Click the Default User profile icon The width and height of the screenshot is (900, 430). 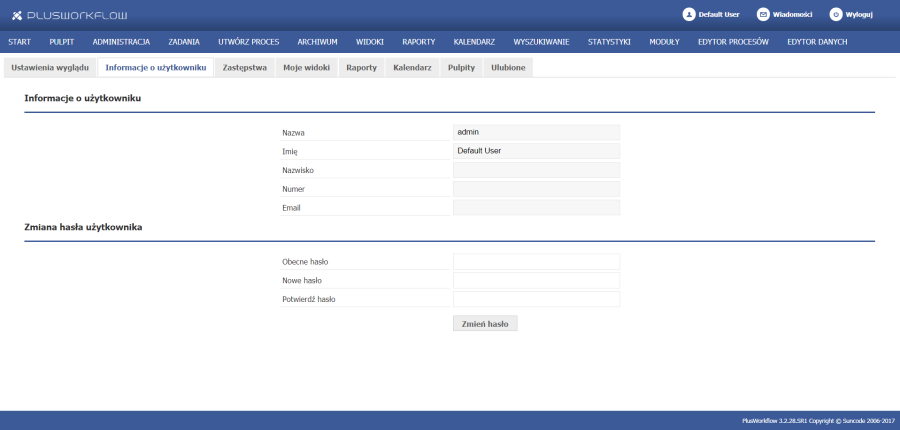688,15
